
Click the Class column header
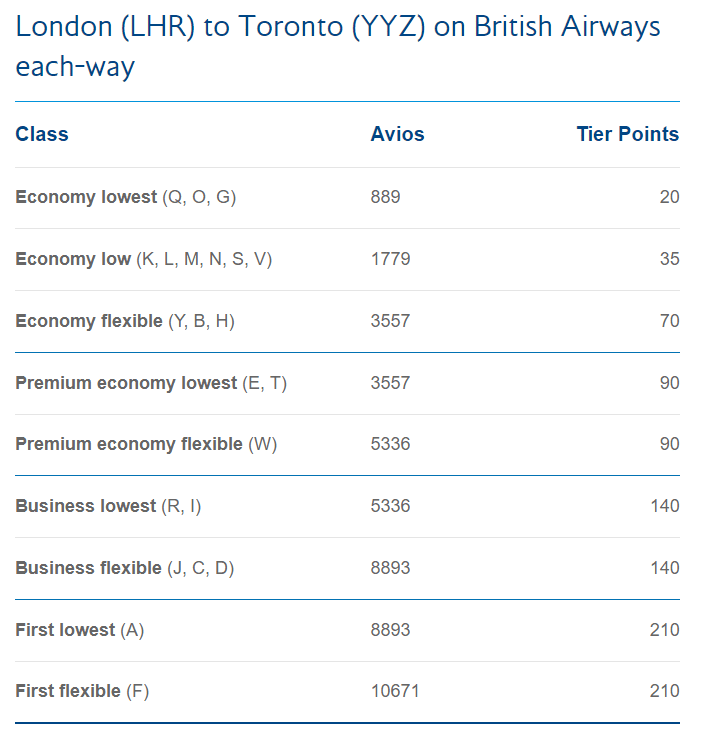[x=42, y=134]
